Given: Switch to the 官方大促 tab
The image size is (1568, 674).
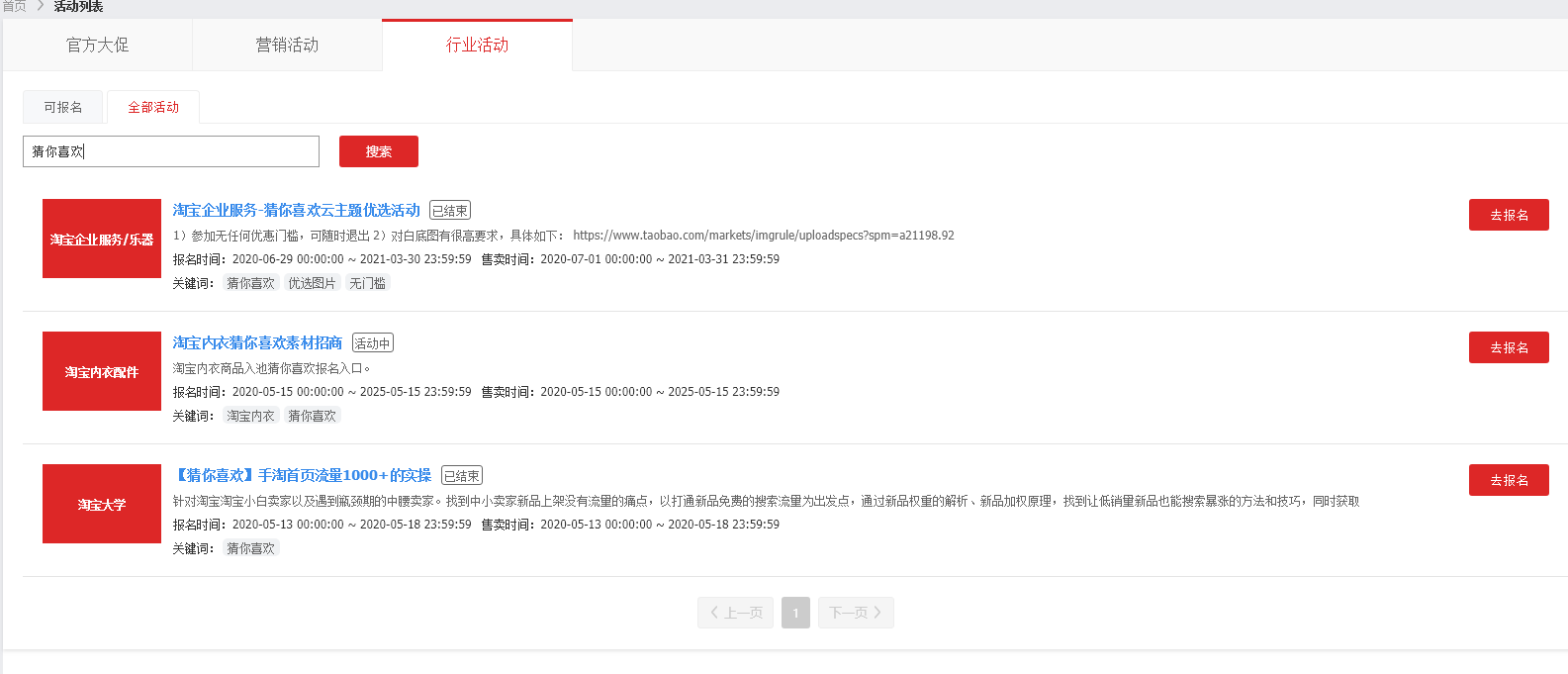Looking at the screenshot, I should tap(97, 45).
